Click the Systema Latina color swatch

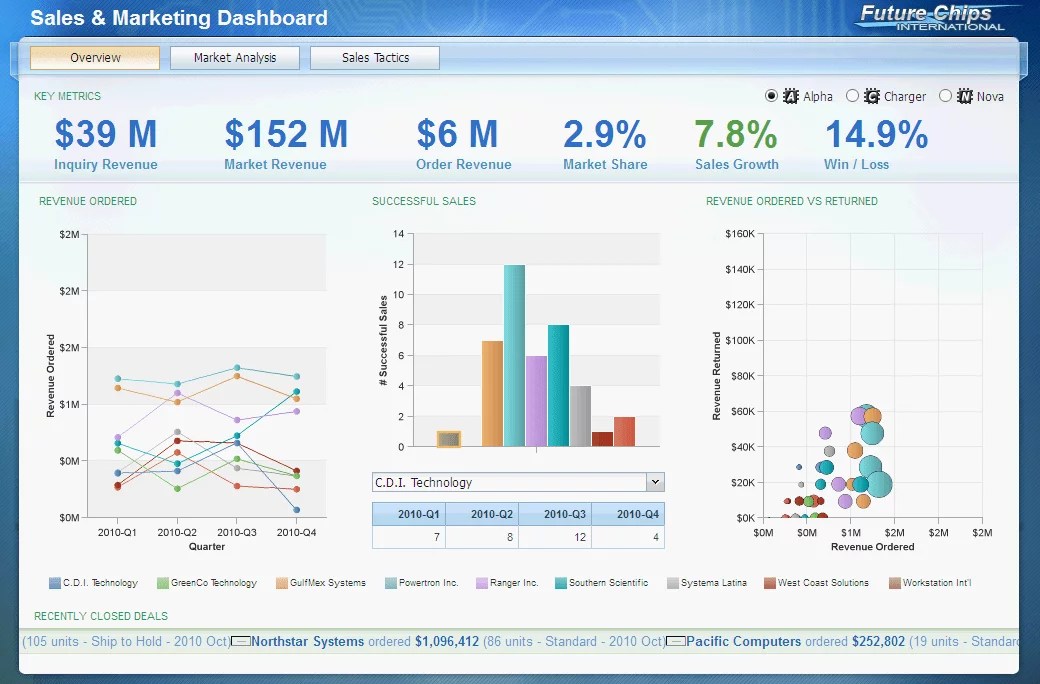(x=671, y=582)
